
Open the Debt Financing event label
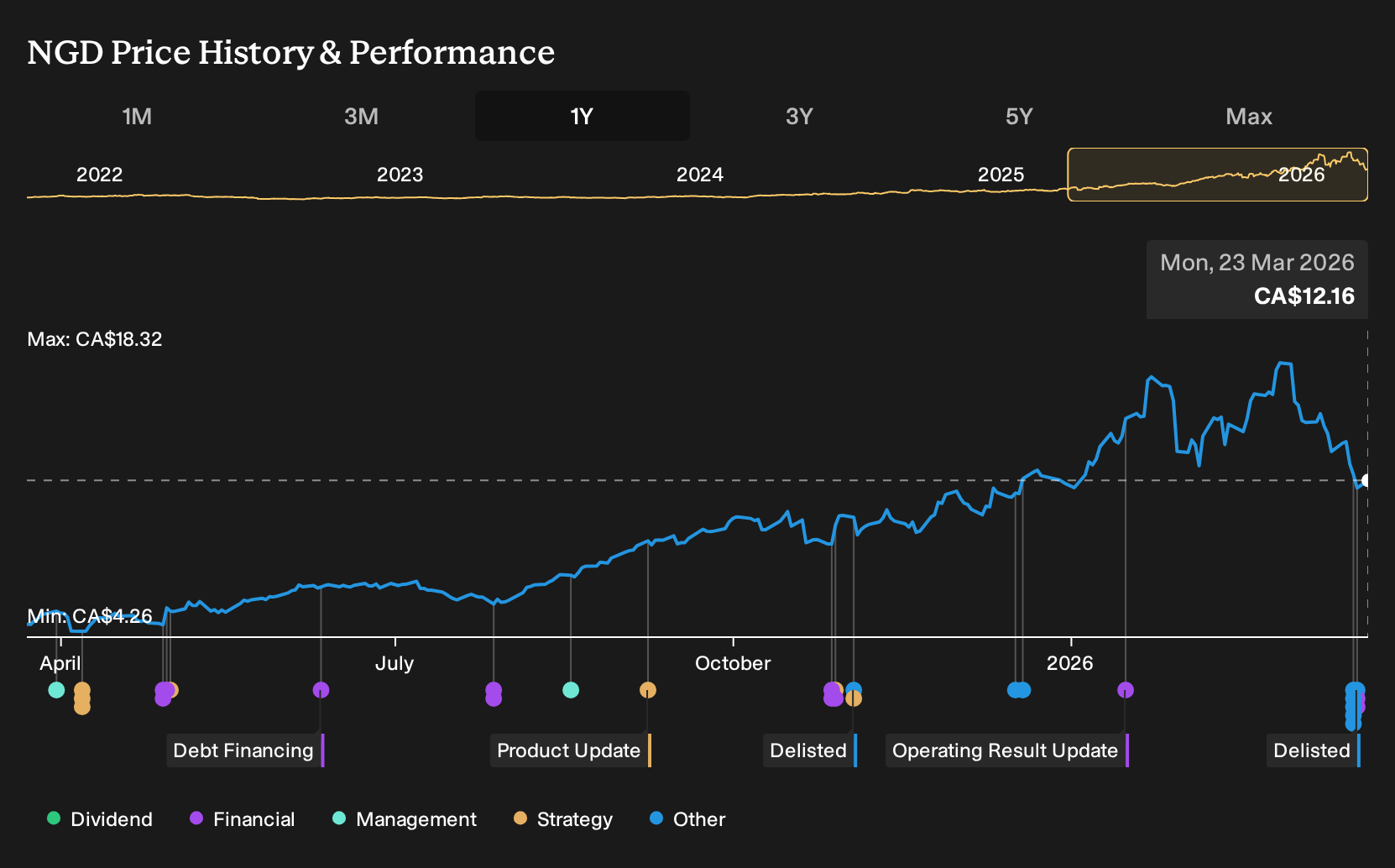245,750
